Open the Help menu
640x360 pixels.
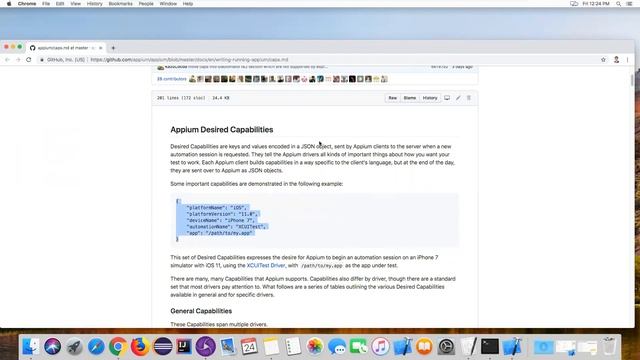tap(188, 4)
